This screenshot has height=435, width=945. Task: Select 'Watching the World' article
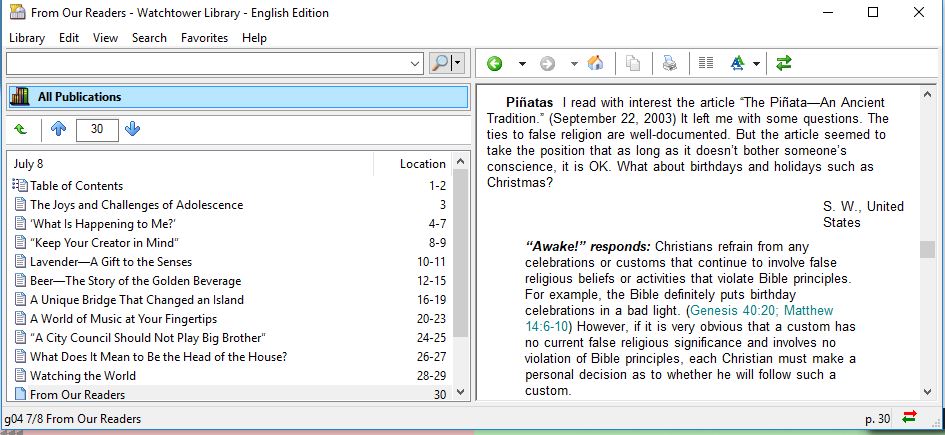(x=83, y=376)
